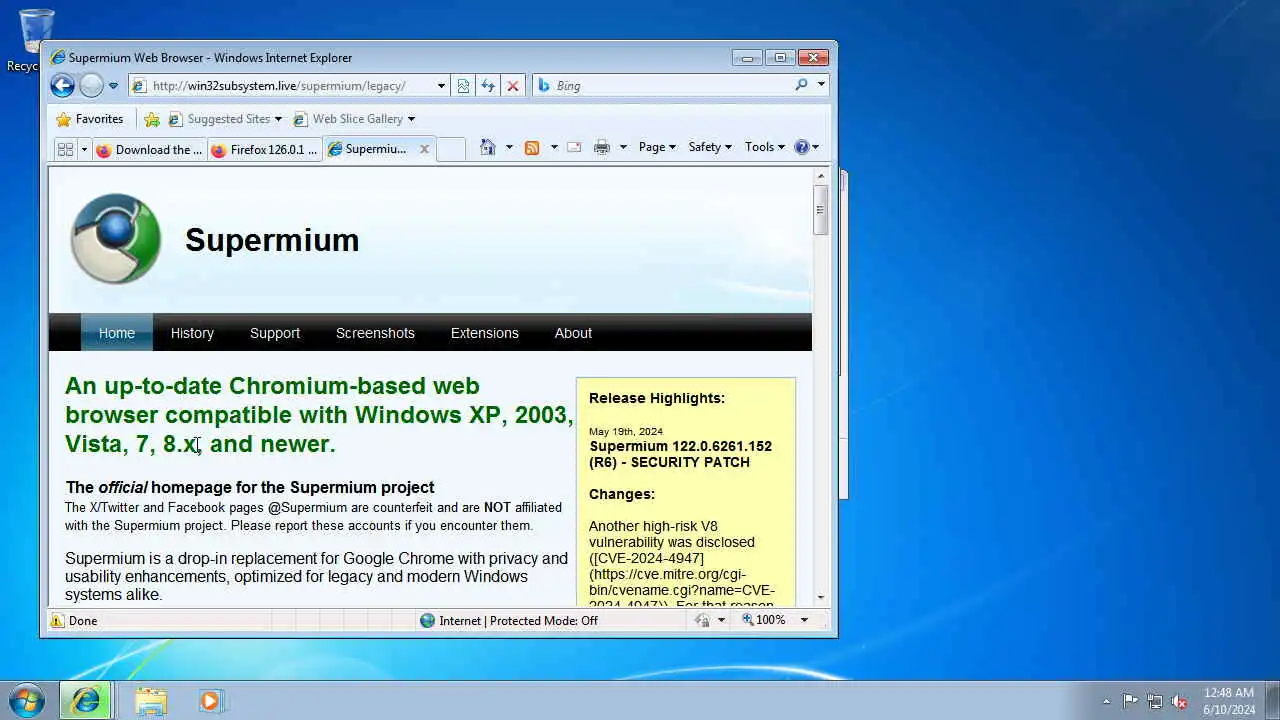Open the recent pages dropdown beside Forward
The height and width of the screenshot is (720, 1280).
pyautogui.click(x=113, y=86)
